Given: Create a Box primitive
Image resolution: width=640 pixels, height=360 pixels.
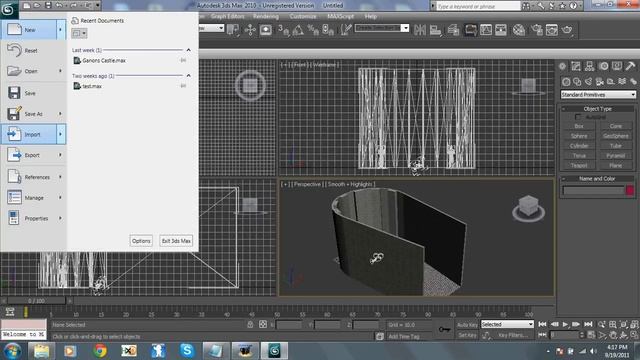Looking at the screenshot, I should click(579, 126).
